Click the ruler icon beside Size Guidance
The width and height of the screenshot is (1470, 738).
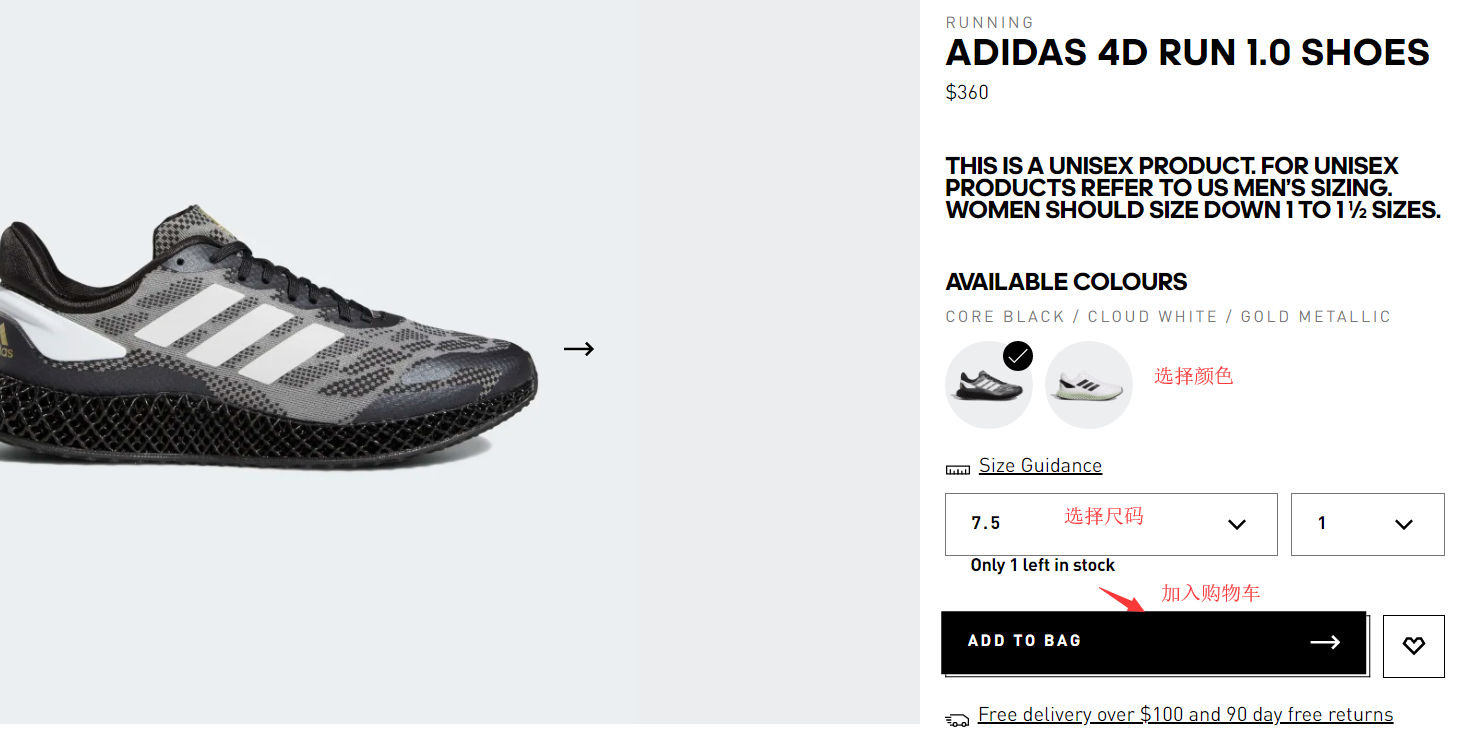958,469
